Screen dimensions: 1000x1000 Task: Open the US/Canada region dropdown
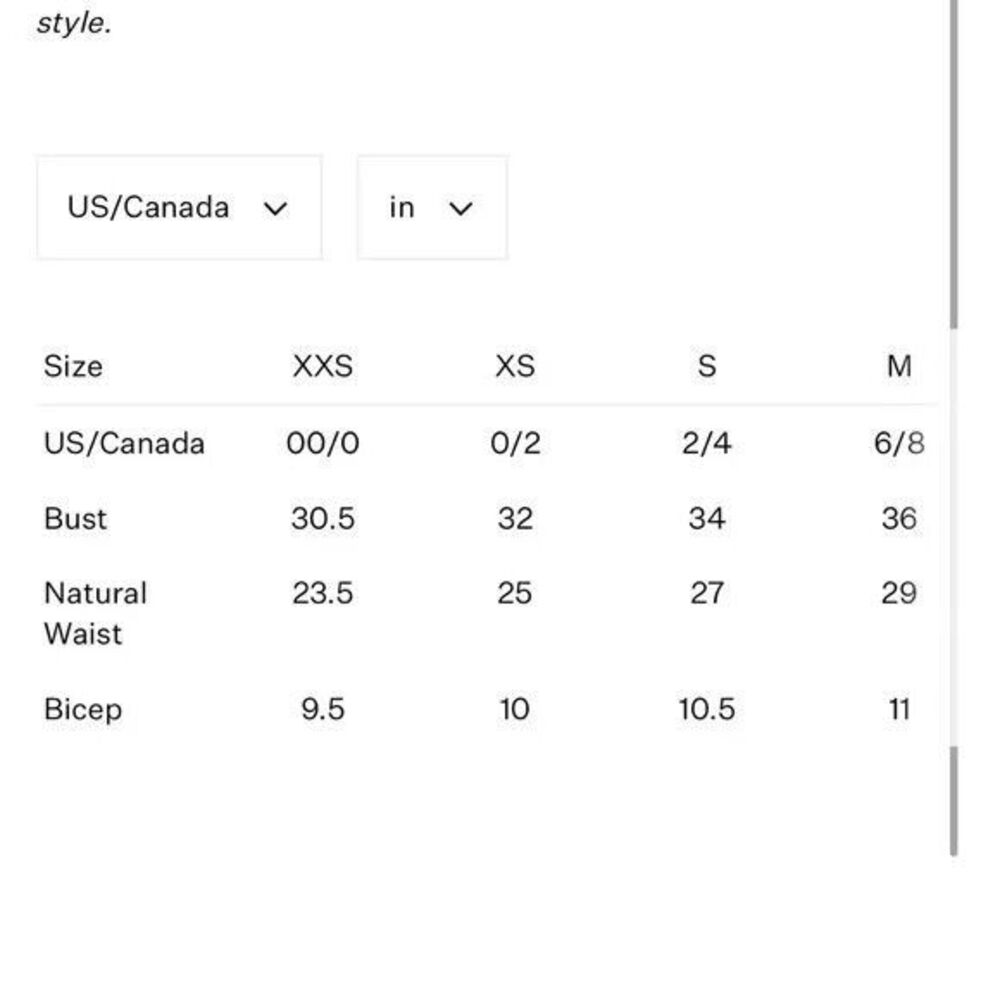tap(179, 208)
